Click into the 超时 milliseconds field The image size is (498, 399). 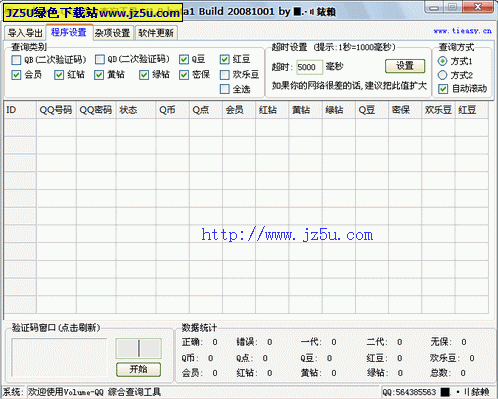pyautogui.click(x=309, y=67)
